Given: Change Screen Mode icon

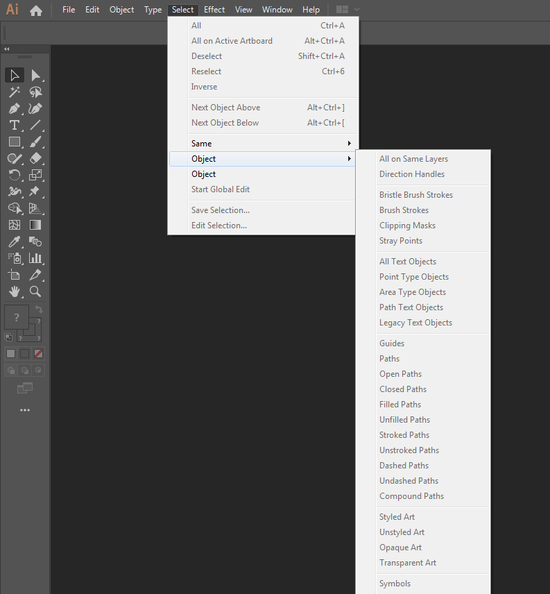Looking at the screenshot, I should tap(25, 388).
